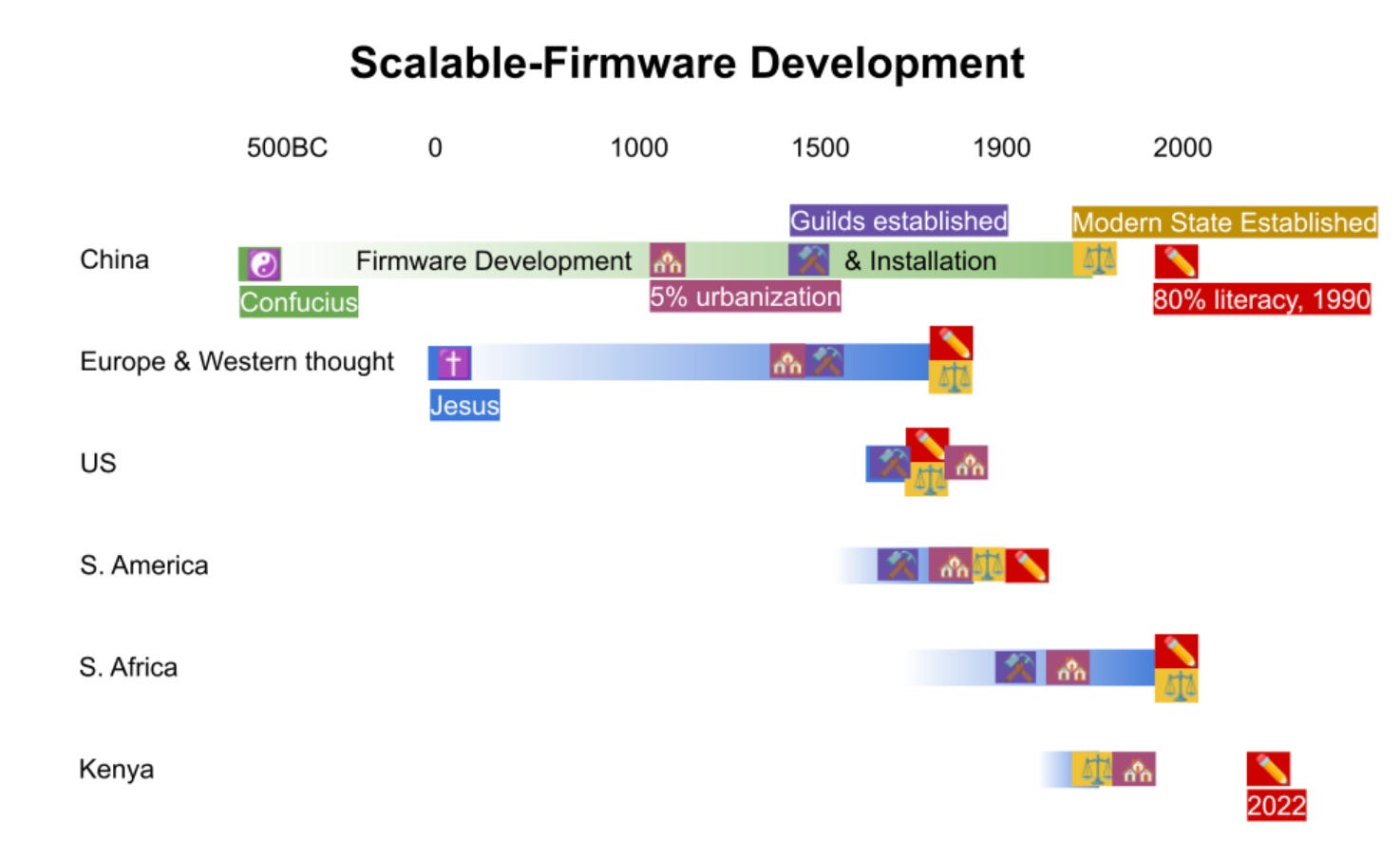
Task: Click the green Confucius label
Action: point(298,302)
